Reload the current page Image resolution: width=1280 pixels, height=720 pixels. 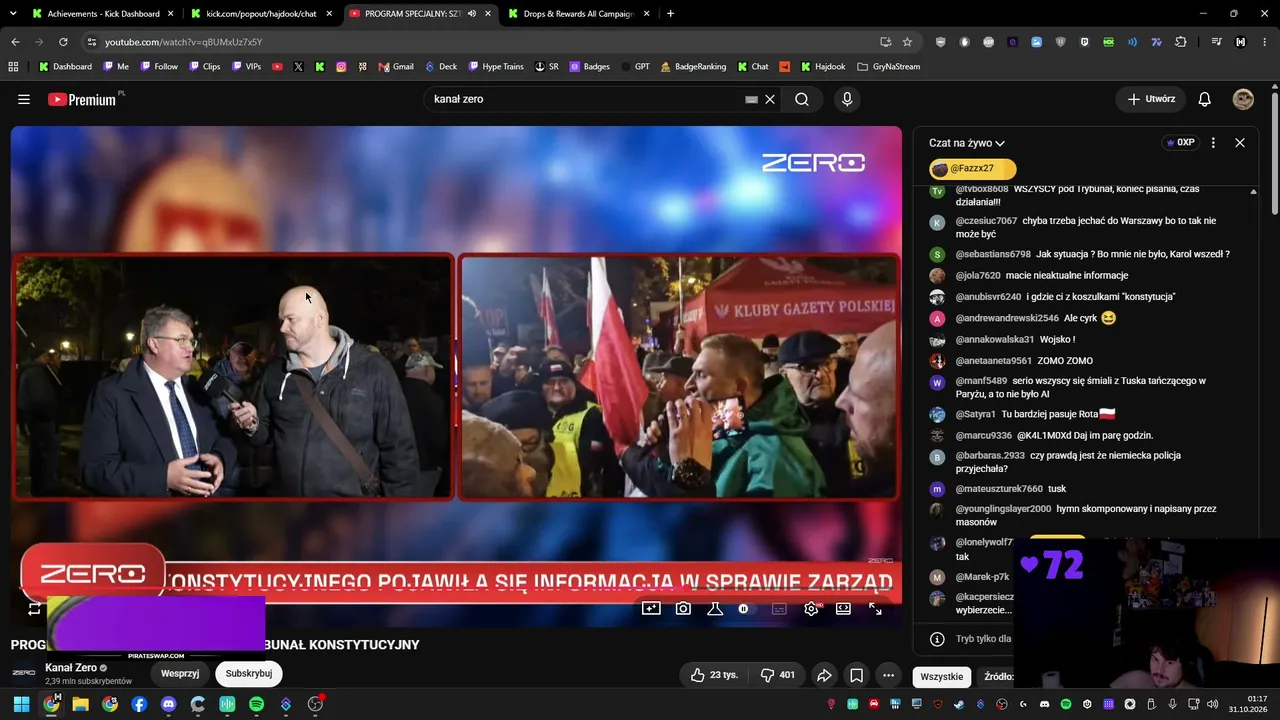coord(63,42)
